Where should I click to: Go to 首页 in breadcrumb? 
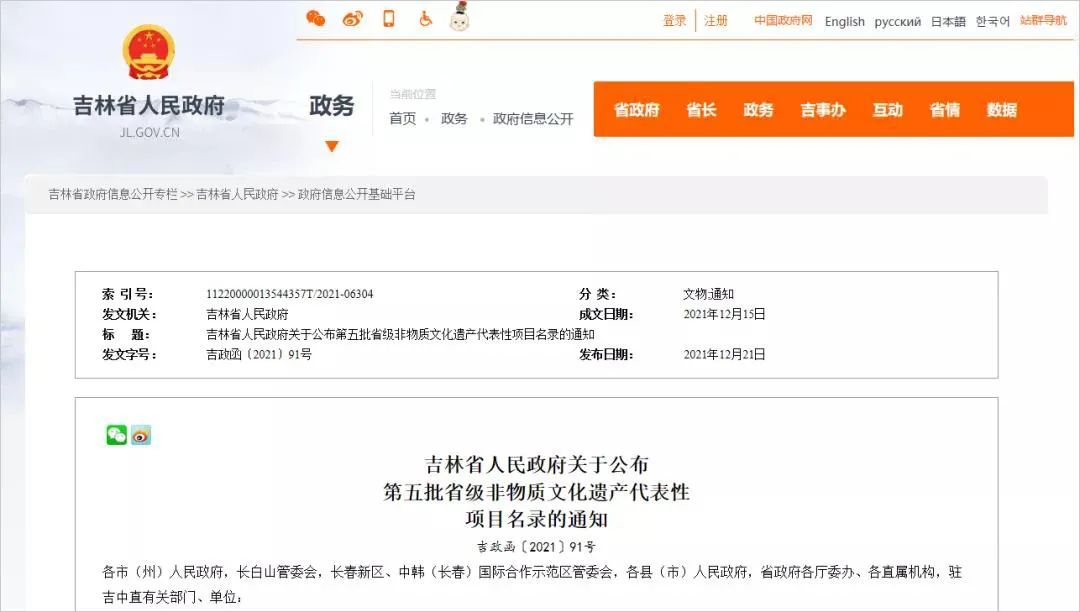click(403, 118)
